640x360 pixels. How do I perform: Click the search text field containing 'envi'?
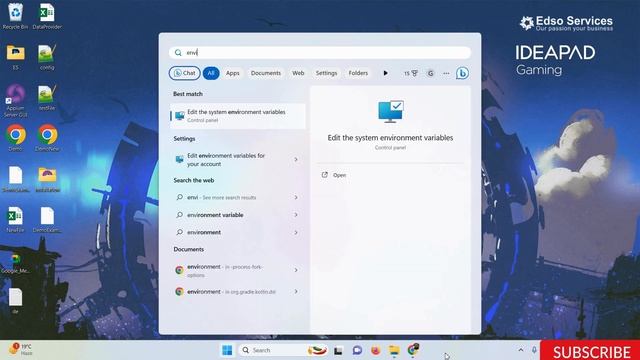click(x=320, y=53)
